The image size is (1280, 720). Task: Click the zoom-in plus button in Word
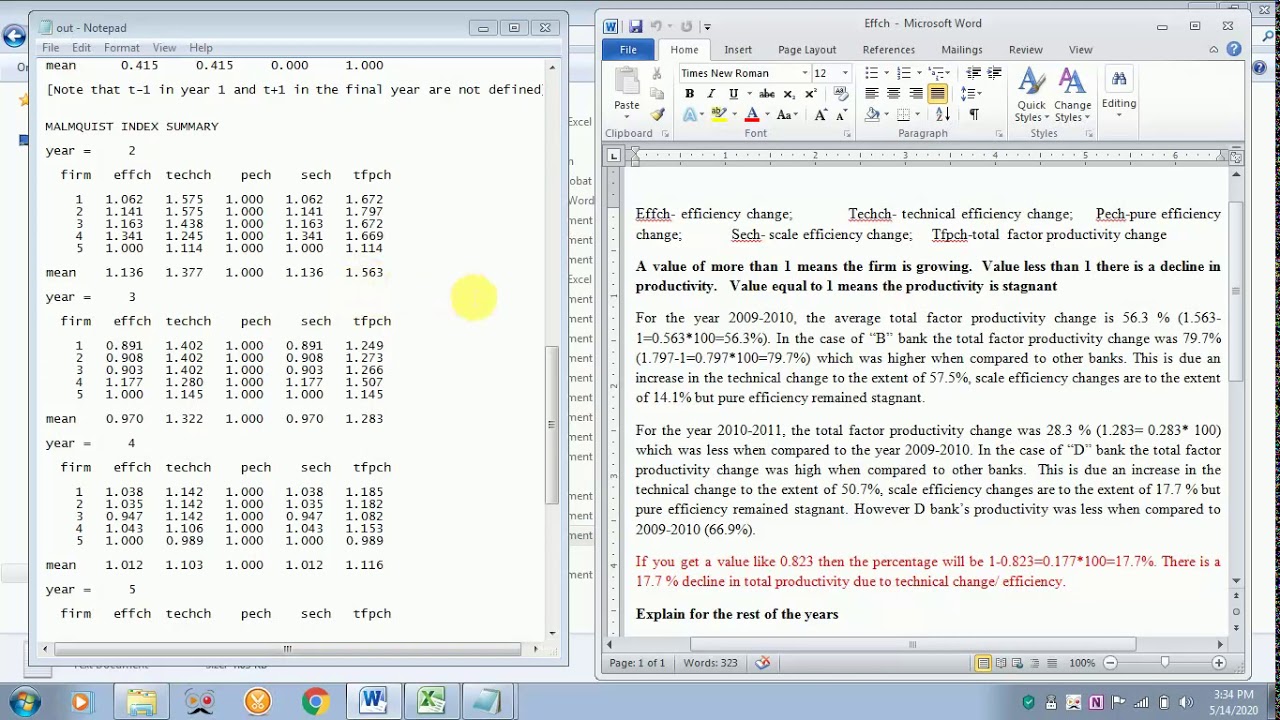click(x=1218, y=663)
